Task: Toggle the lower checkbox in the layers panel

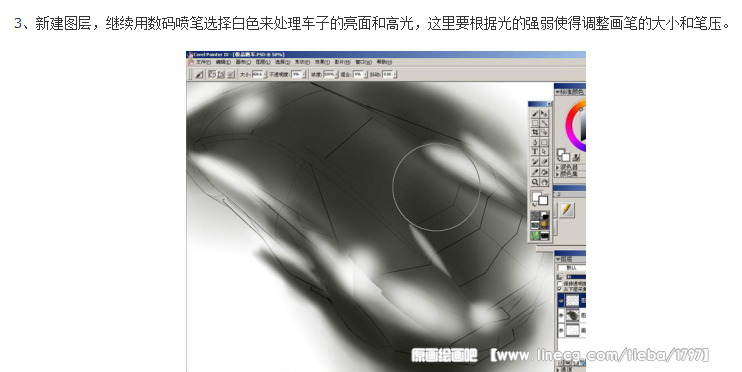Action: (x=559, y=289)
